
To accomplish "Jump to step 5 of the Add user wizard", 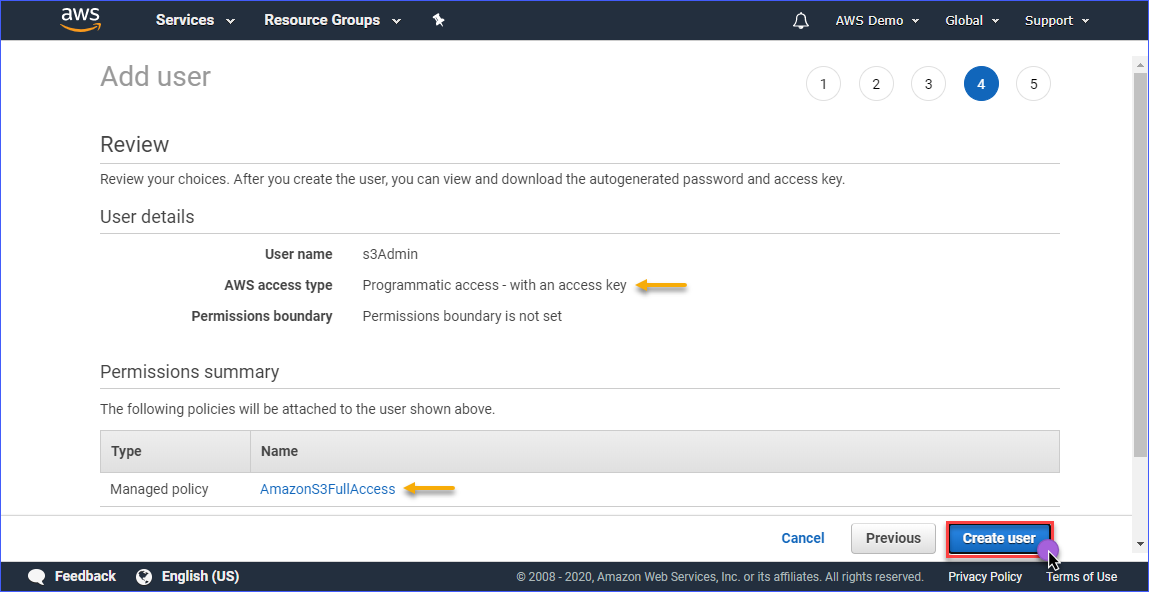I will click(1033, 83).
